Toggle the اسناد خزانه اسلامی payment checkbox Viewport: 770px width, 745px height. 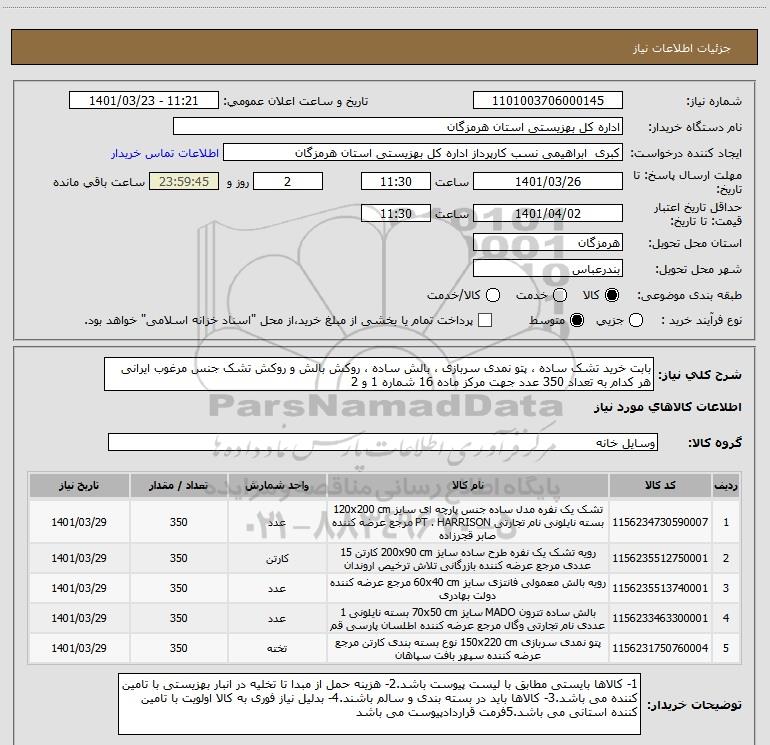(485, 321)
